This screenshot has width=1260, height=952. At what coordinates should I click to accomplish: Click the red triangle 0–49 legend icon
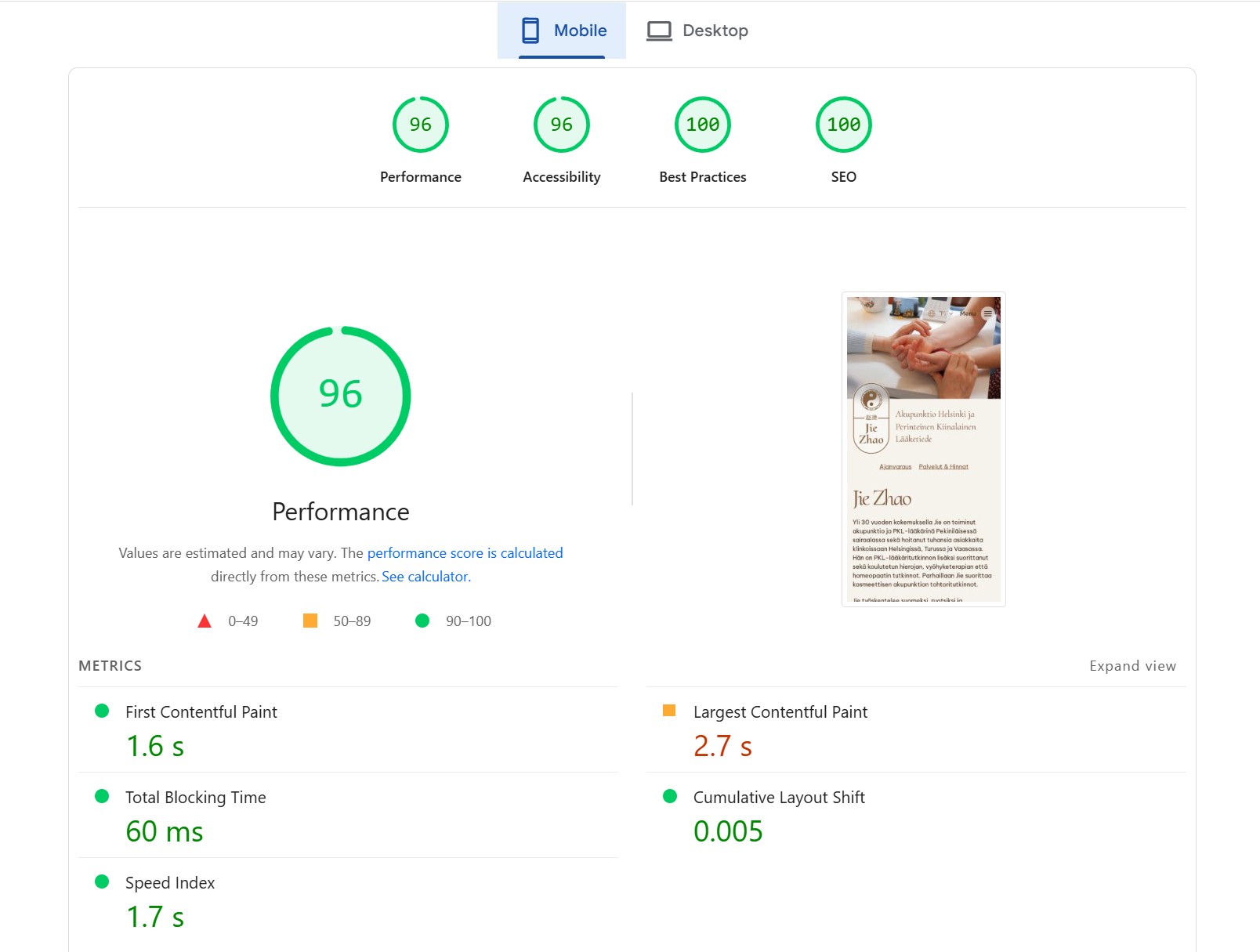(205, 621)
